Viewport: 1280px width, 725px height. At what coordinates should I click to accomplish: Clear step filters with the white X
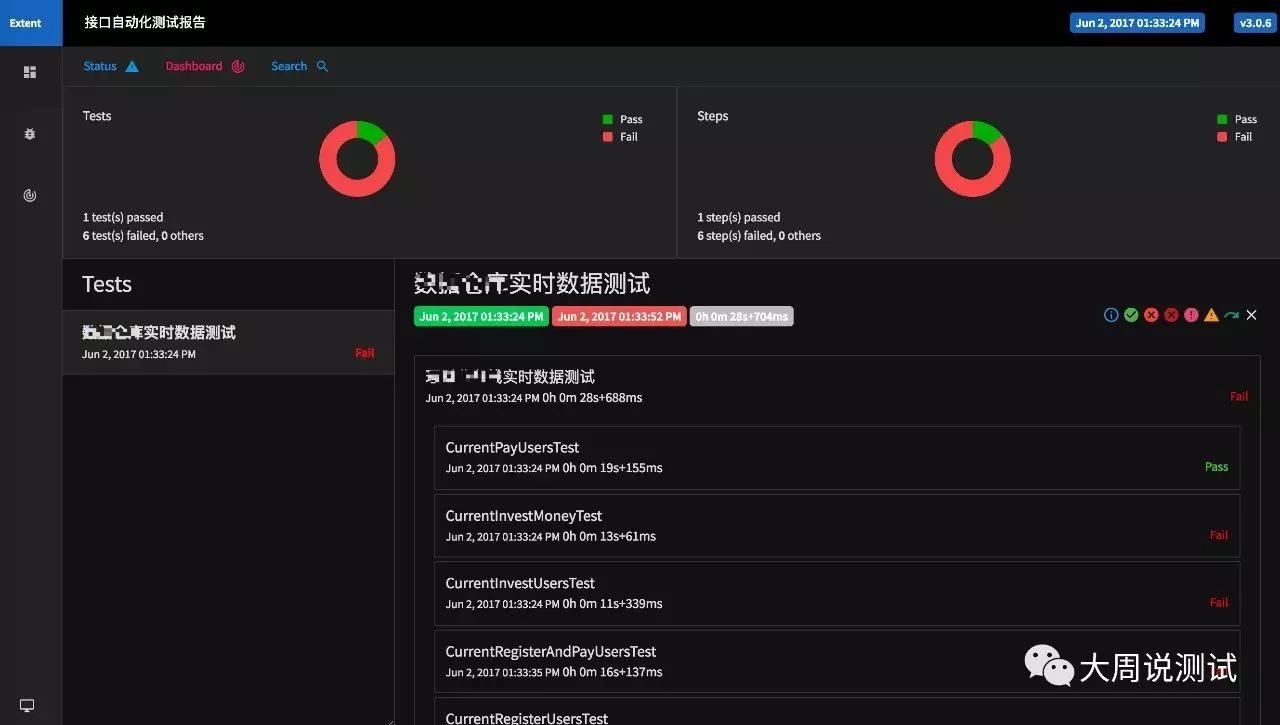tap(1251, 315)
